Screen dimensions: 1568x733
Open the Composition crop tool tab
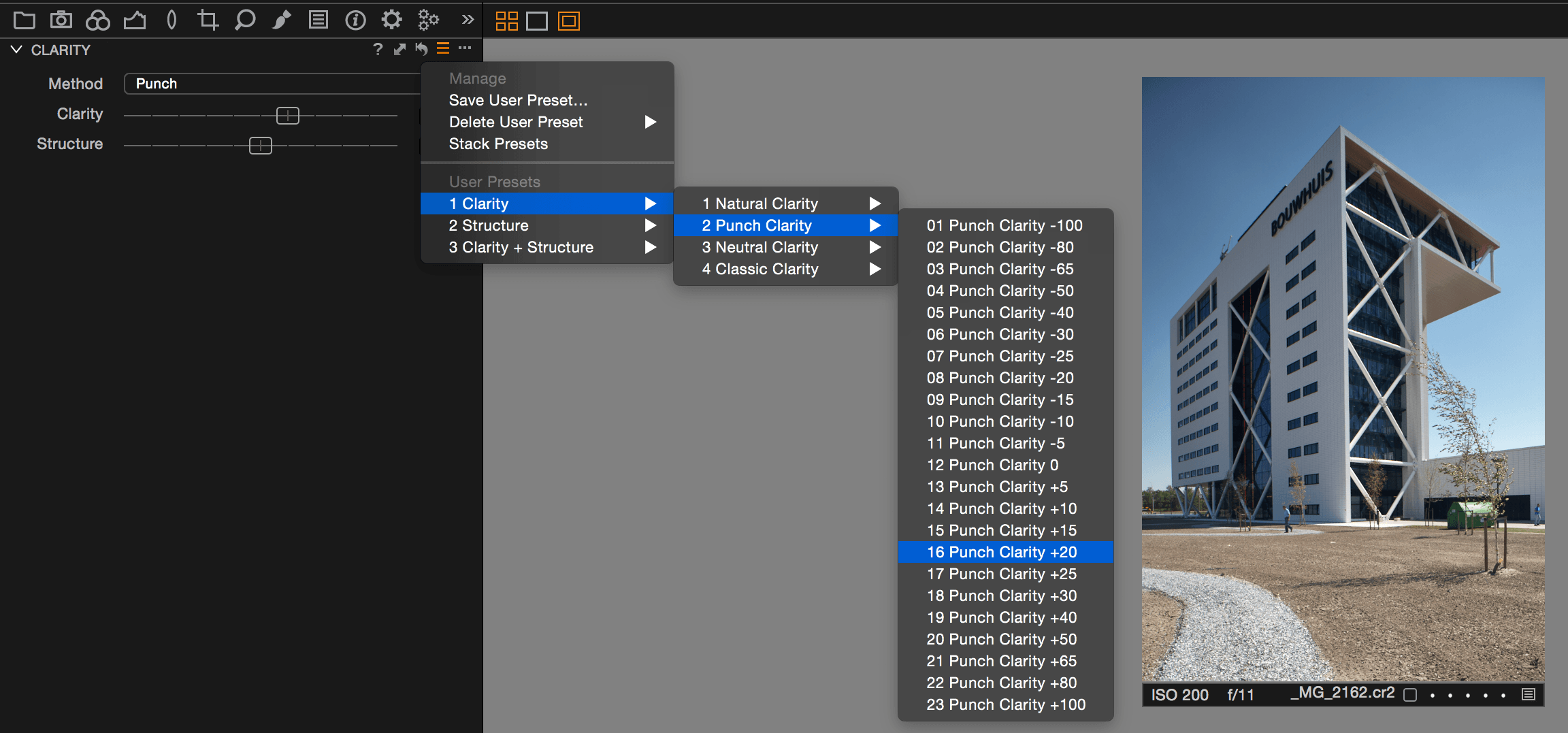click(x=208, y=20)
